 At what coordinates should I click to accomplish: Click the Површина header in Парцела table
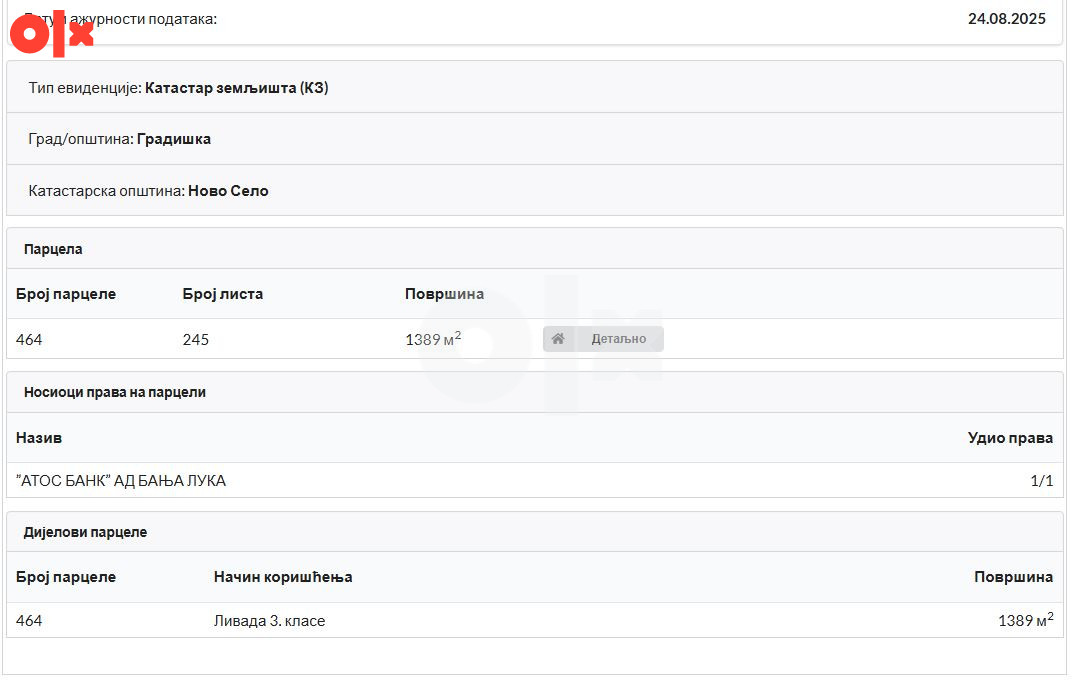tap(444, 294)
